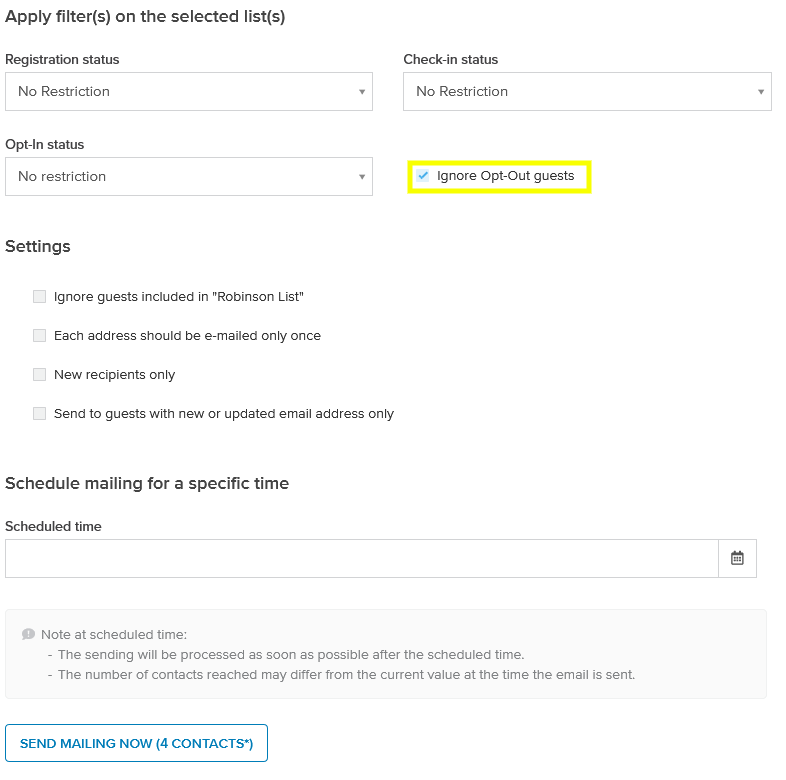The image size is (786, 780).
Task: Open the calendar date picker icon
Action: (737, 558)
